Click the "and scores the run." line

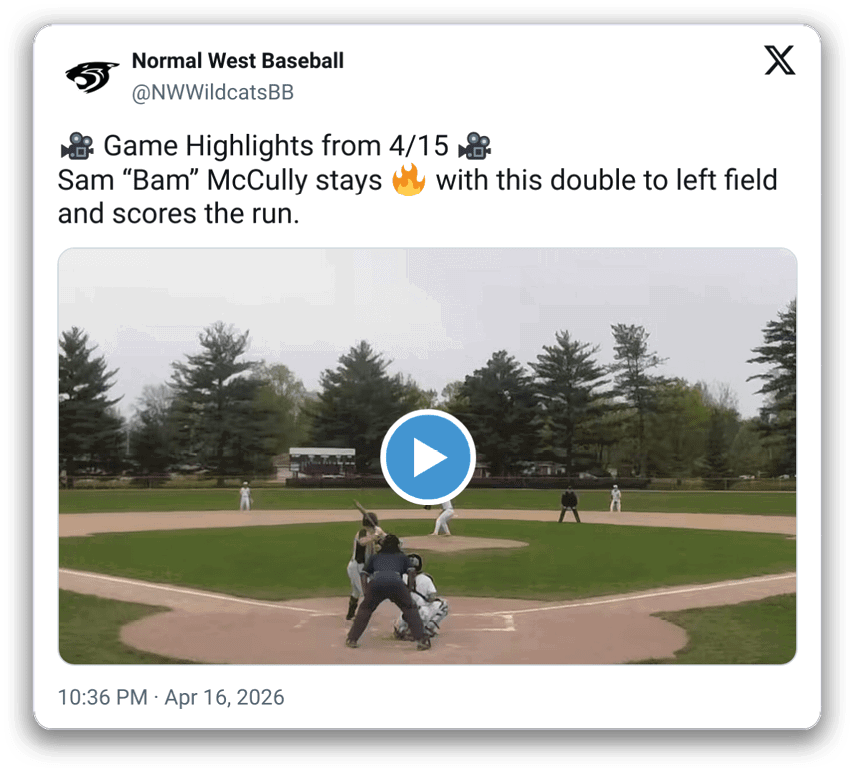[x=179, y=214]
